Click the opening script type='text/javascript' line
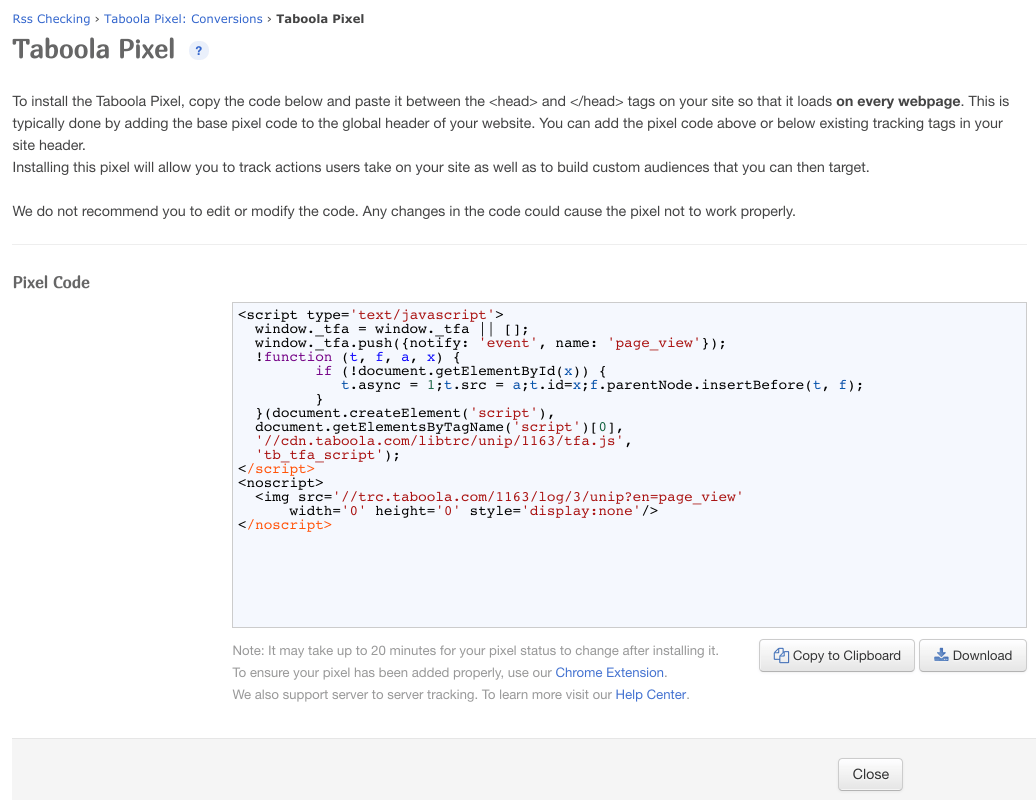The image size is (1036, 800). tap(371, 314)
